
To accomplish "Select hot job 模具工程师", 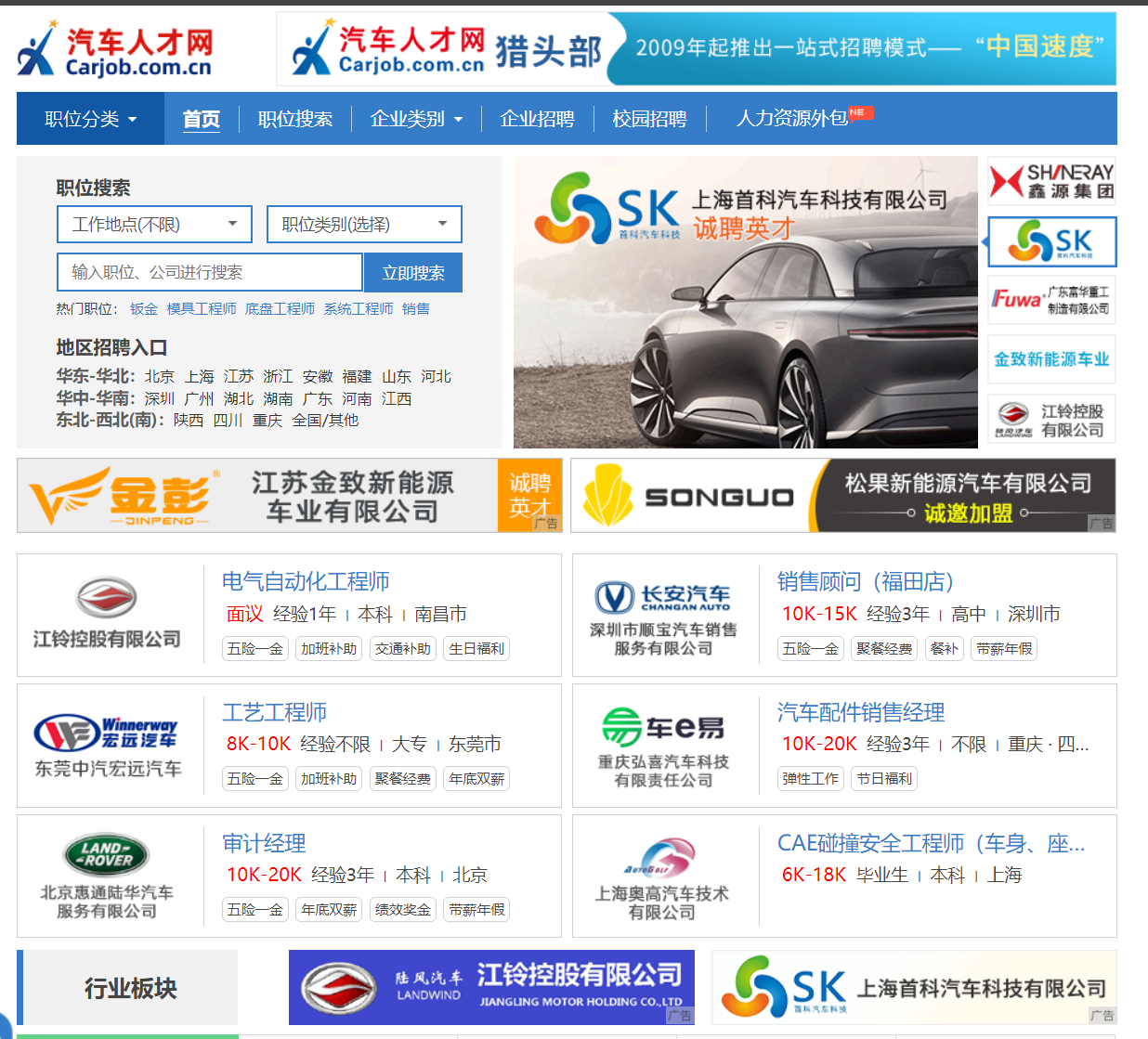I will 202,309.
